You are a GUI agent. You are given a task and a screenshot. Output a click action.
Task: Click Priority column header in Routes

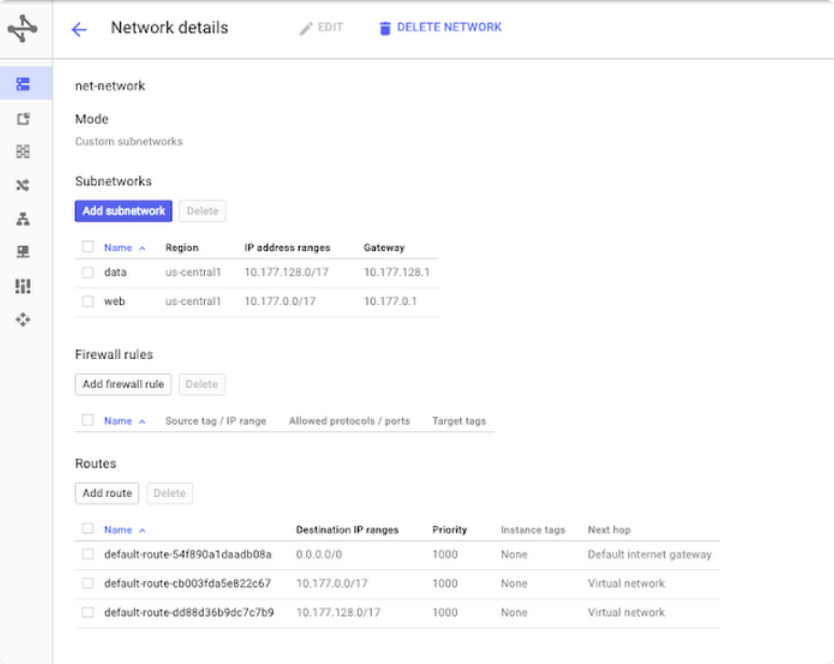(x=449, y=530)
